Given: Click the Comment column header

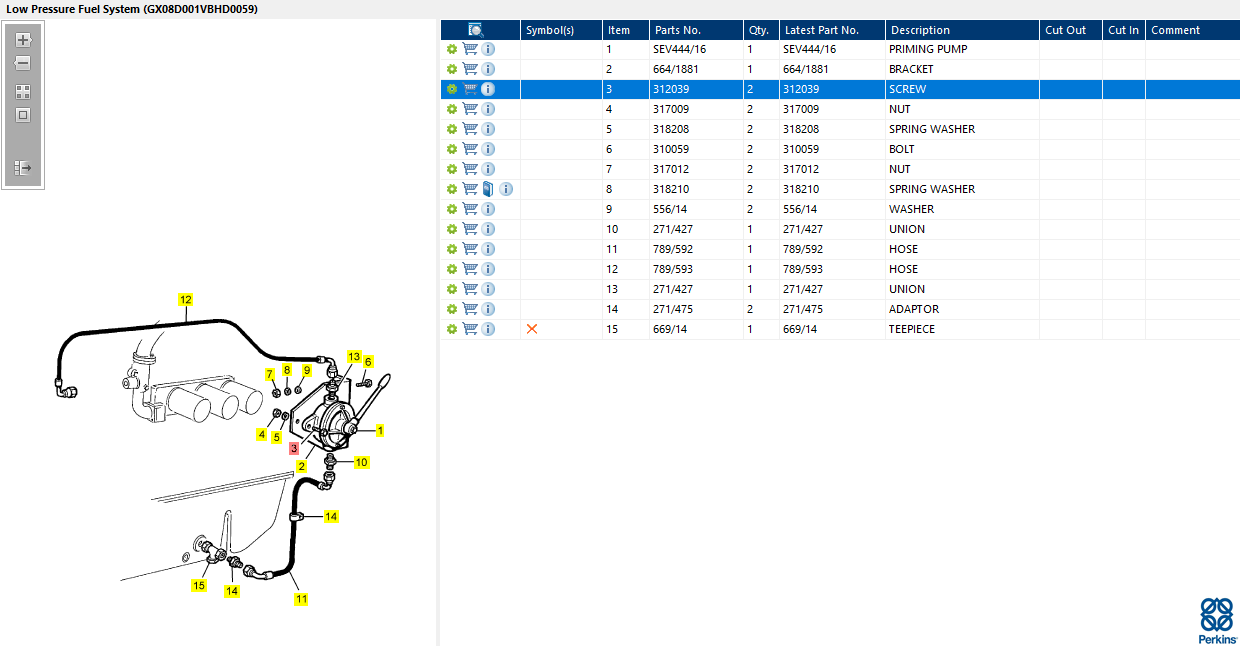Looking at the screenshot, I should pos(1193,30).
